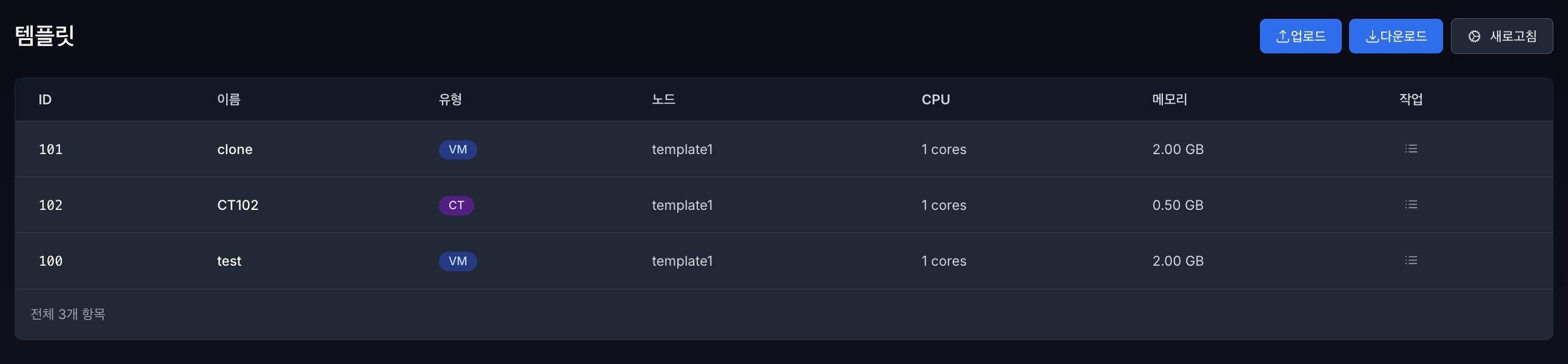1568x364 pixels.
Task: Click the 이름 column header
Action: tap(229, 100)
